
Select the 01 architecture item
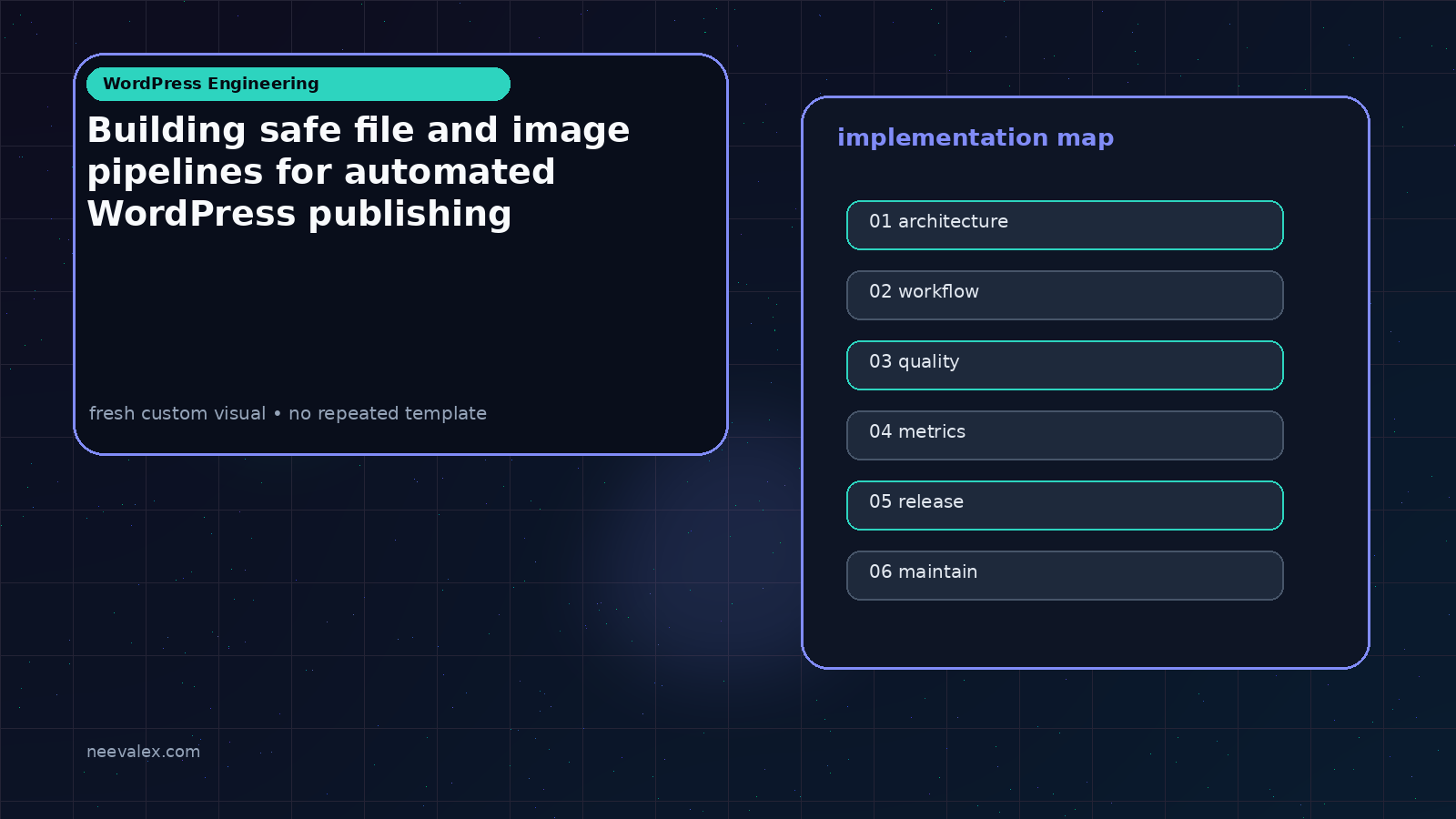(x=1065, y=225)
